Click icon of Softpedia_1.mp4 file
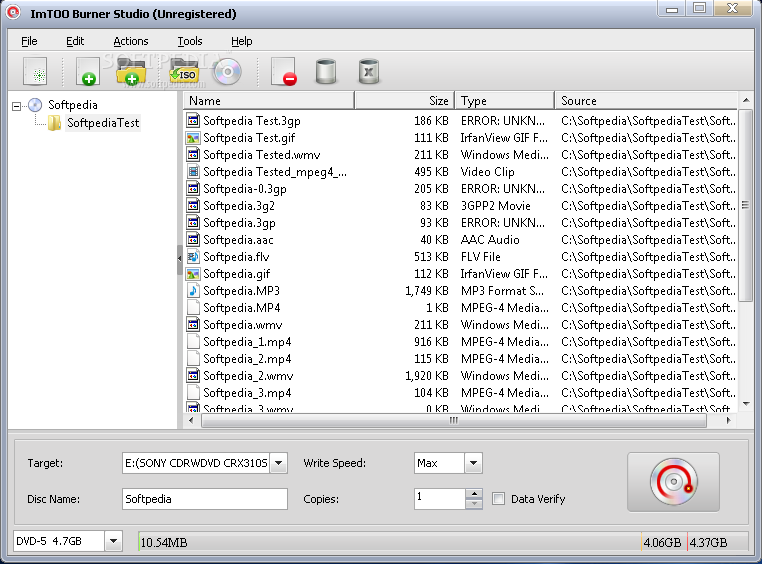The width and height of the screenshot is (762, 564). (193, 342)
